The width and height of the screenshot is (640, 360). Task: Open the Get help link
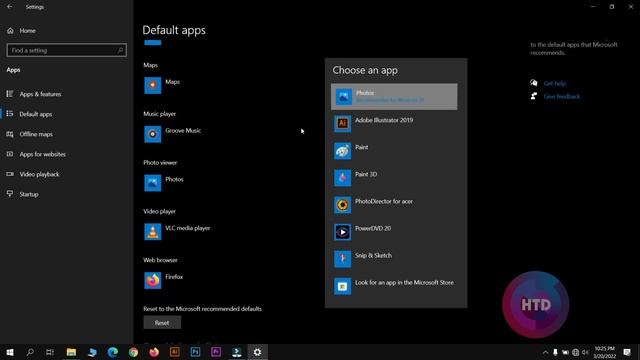point(554,83)
